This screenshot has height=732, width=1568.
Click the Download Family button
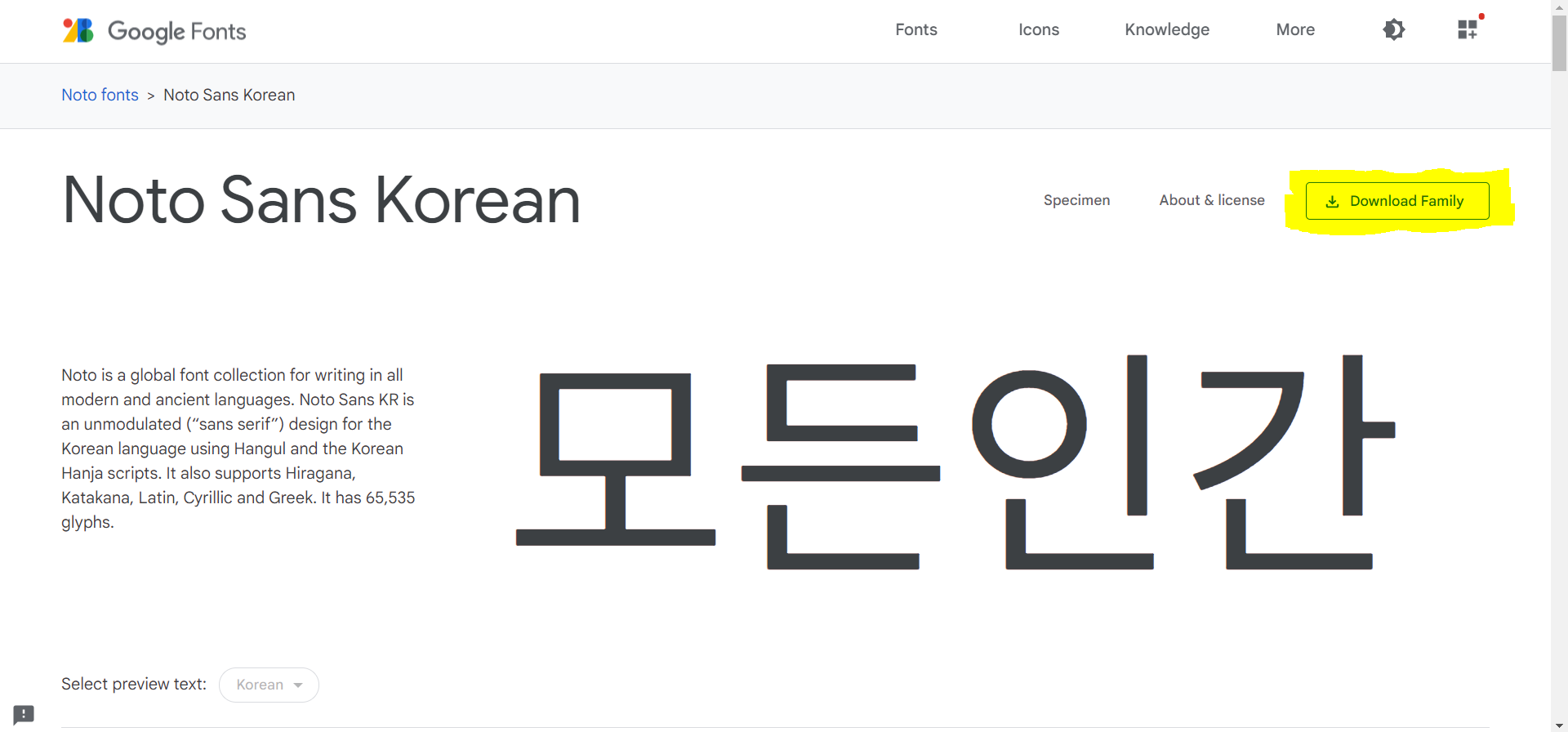(1397, 201)
